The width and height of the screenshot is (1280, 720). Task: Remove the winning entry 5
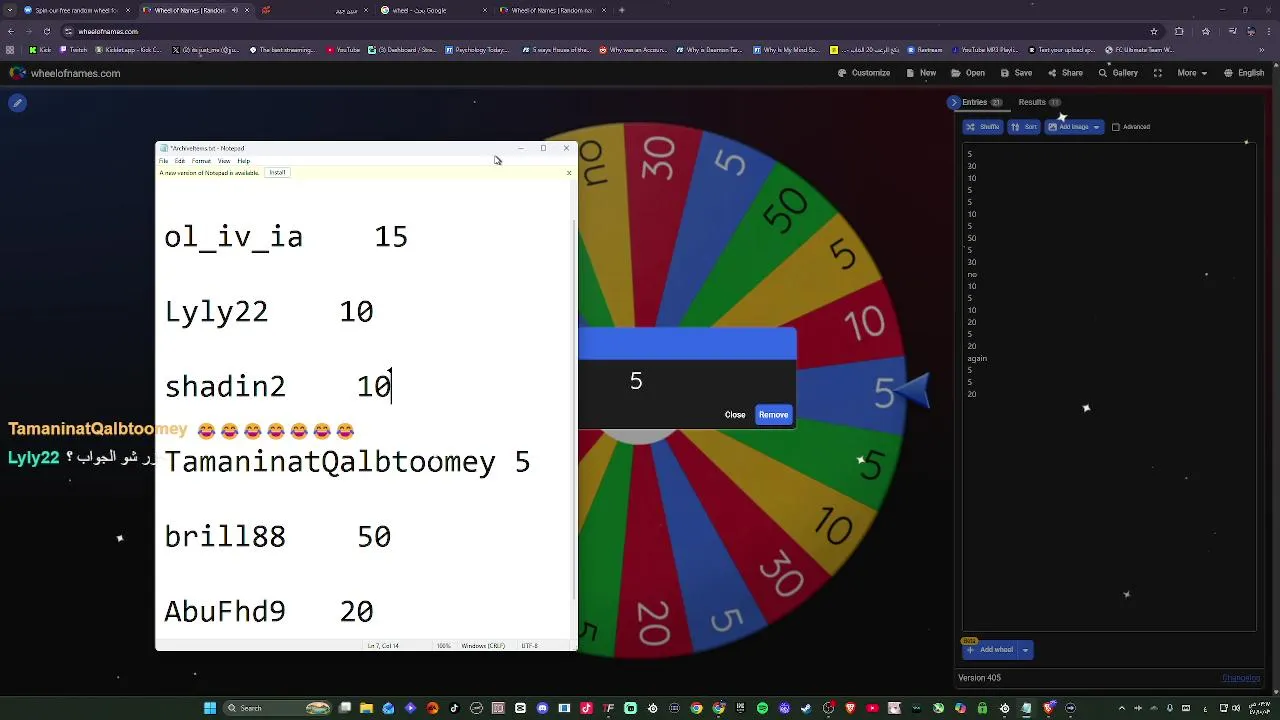pyautogui.click(x=773, y=415)
